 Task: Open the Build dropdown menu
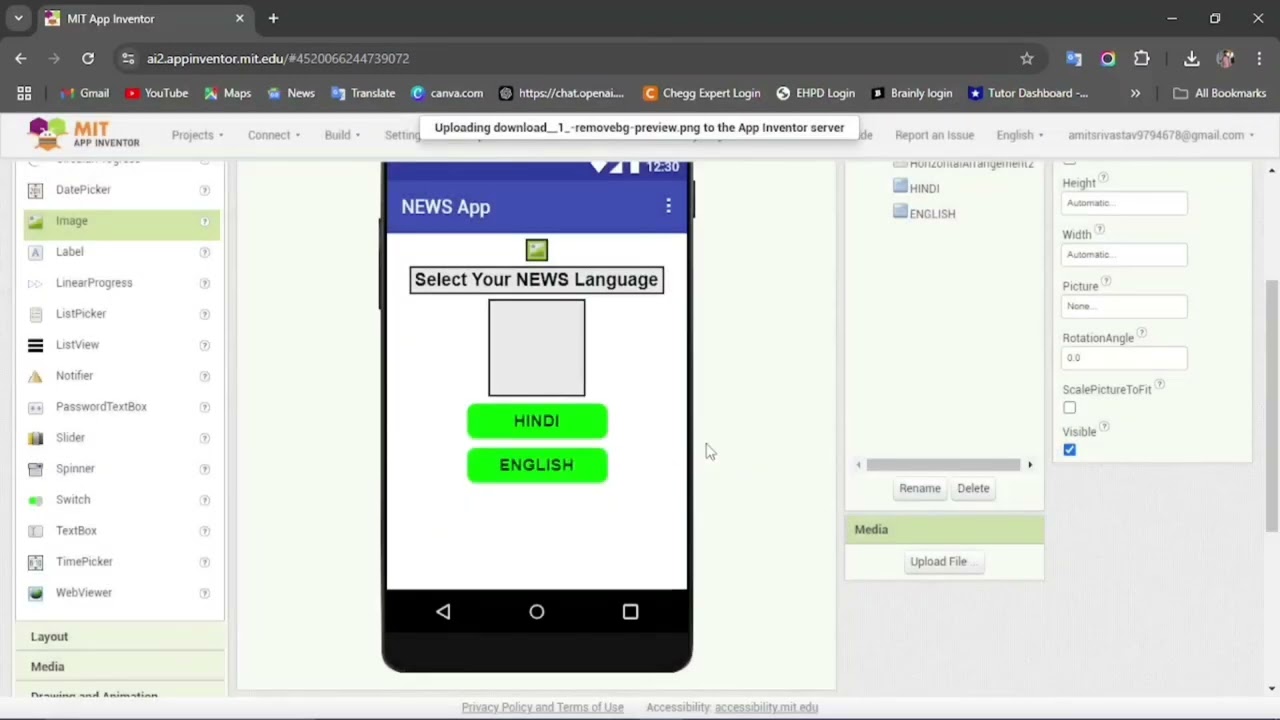tap(341, 135)
